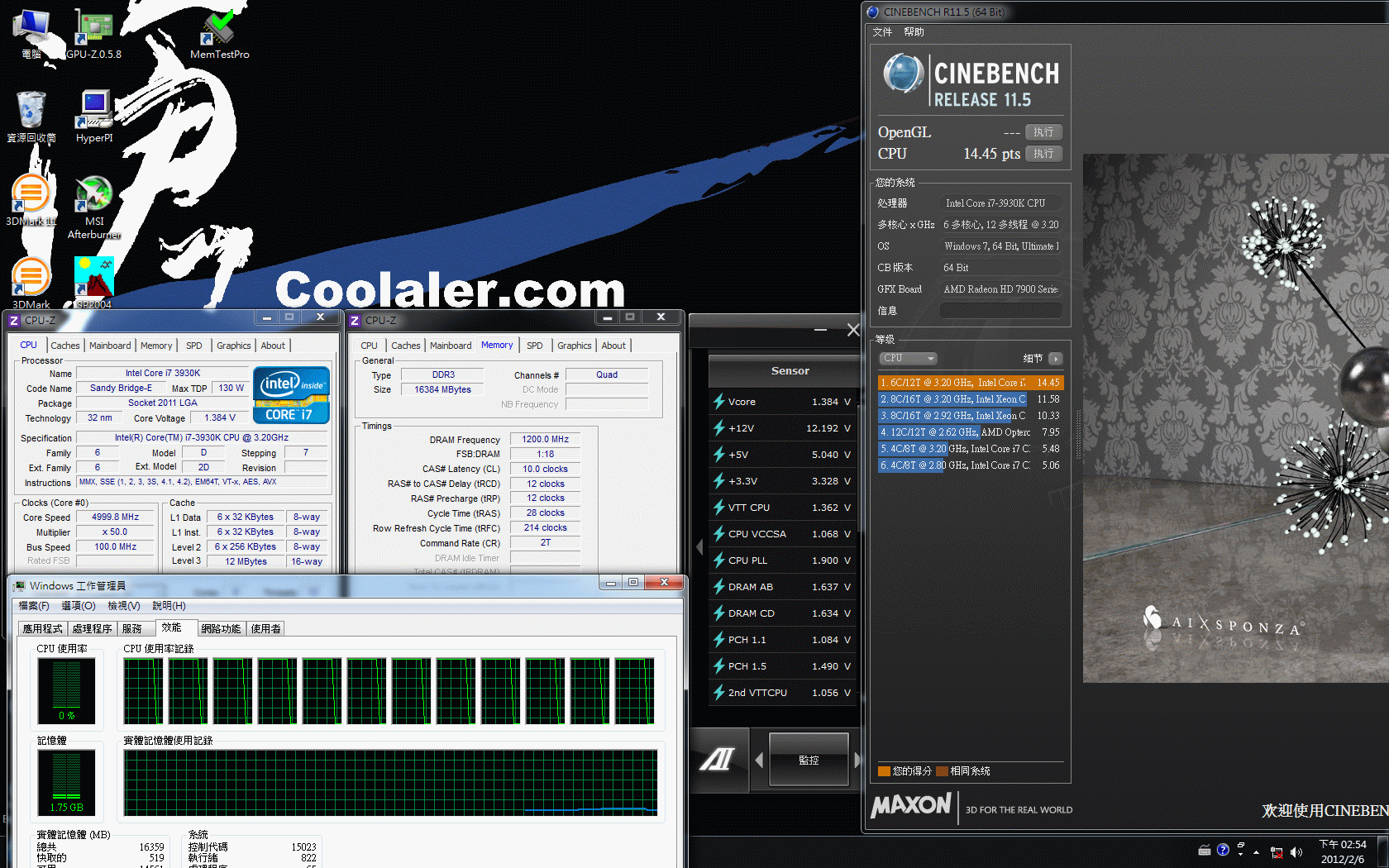Screen dimensions: 1389x868
Task: Switch to 處理程序 tab in Task Manager
Action: pos(93,629)
